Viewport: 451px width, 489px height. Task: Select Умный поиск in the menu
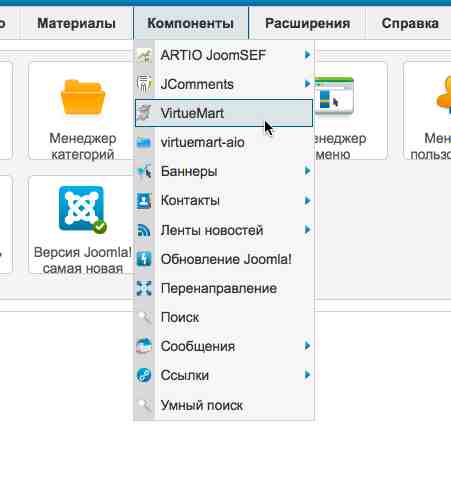click(224, 405)
